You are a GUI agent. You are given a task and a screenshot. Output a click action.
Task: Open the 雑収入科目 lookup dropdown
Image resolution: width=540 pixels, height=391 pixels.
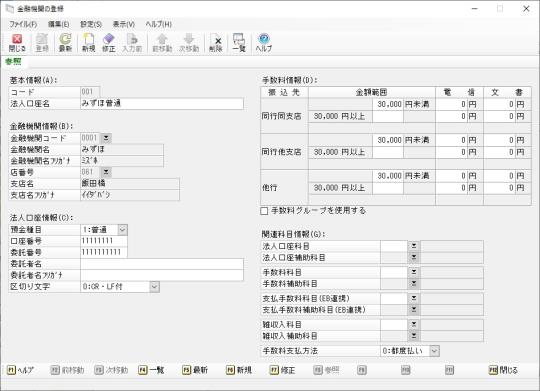414,325
